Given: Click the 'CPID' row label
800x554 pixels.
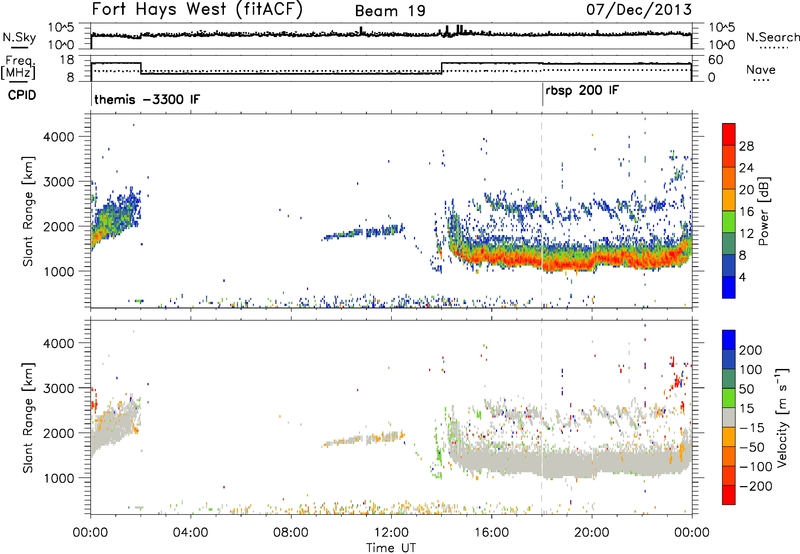Looking at the screenshot, I should click(x=22, y=95).
